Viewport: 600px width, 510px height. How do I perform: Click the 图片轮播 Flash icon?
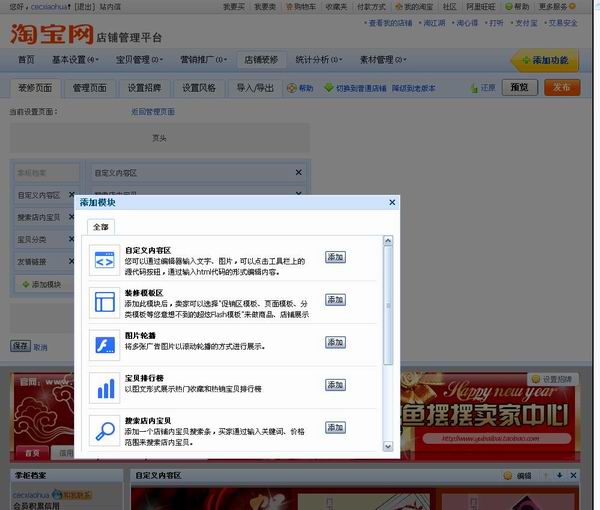[x=104, y=344]
